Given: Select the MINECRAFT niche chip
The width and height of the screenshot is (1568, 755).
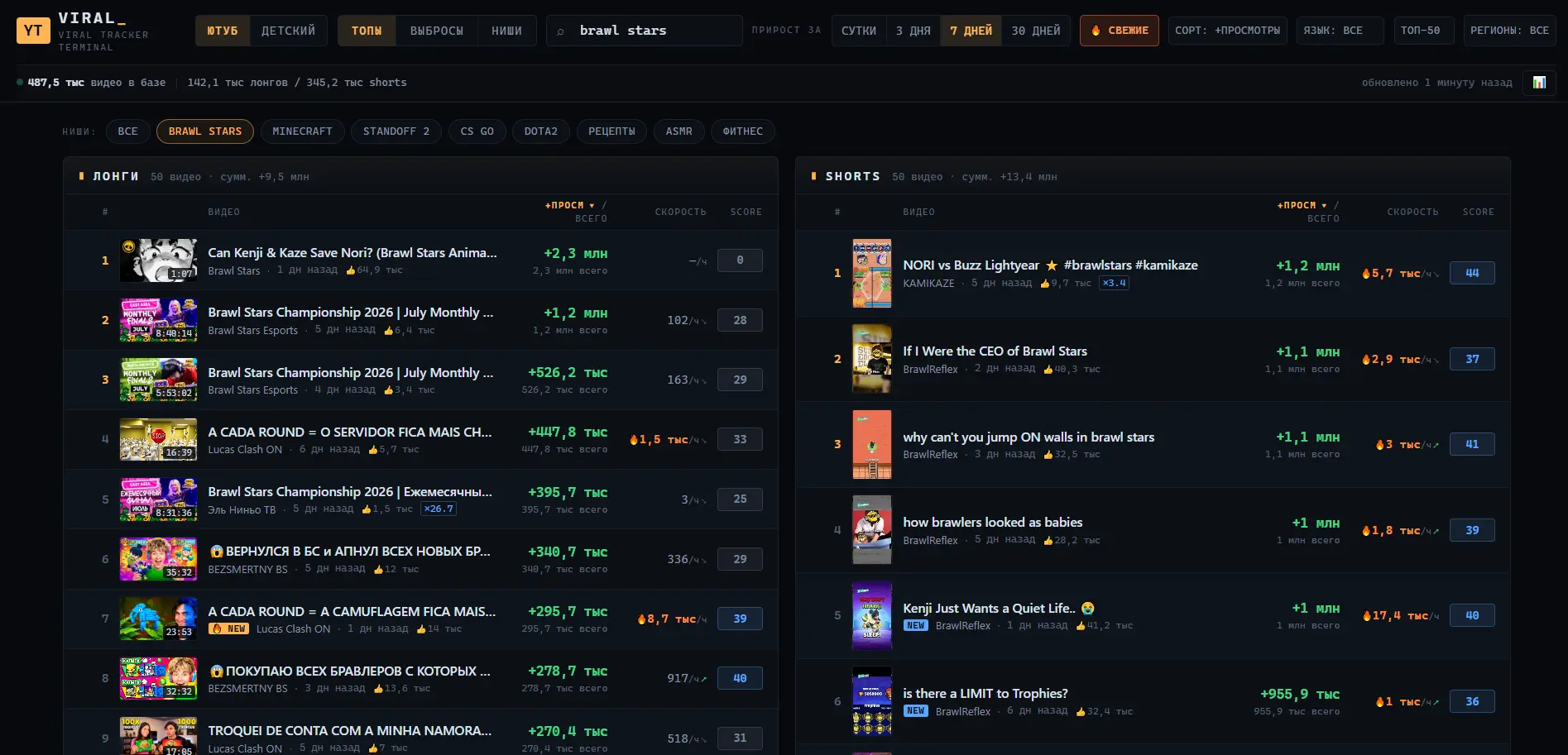Looking at the screenshot, I should 302,131.
